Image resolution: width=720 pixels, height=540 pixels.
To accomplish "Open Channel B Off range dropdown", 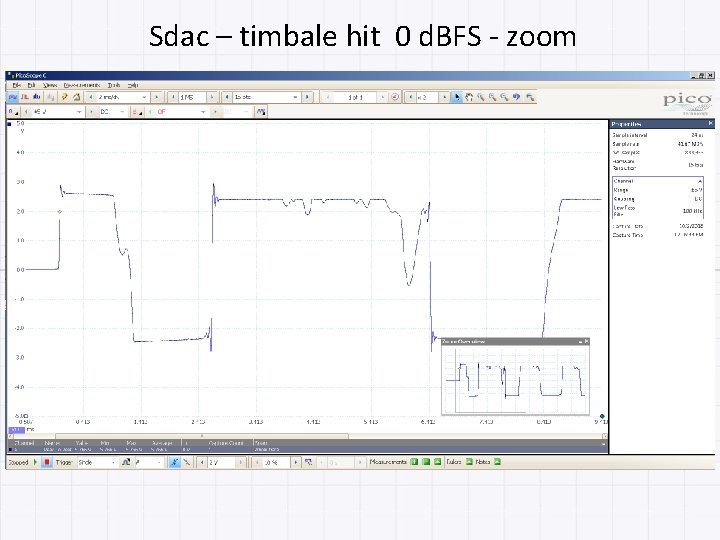I will [202, 112].
